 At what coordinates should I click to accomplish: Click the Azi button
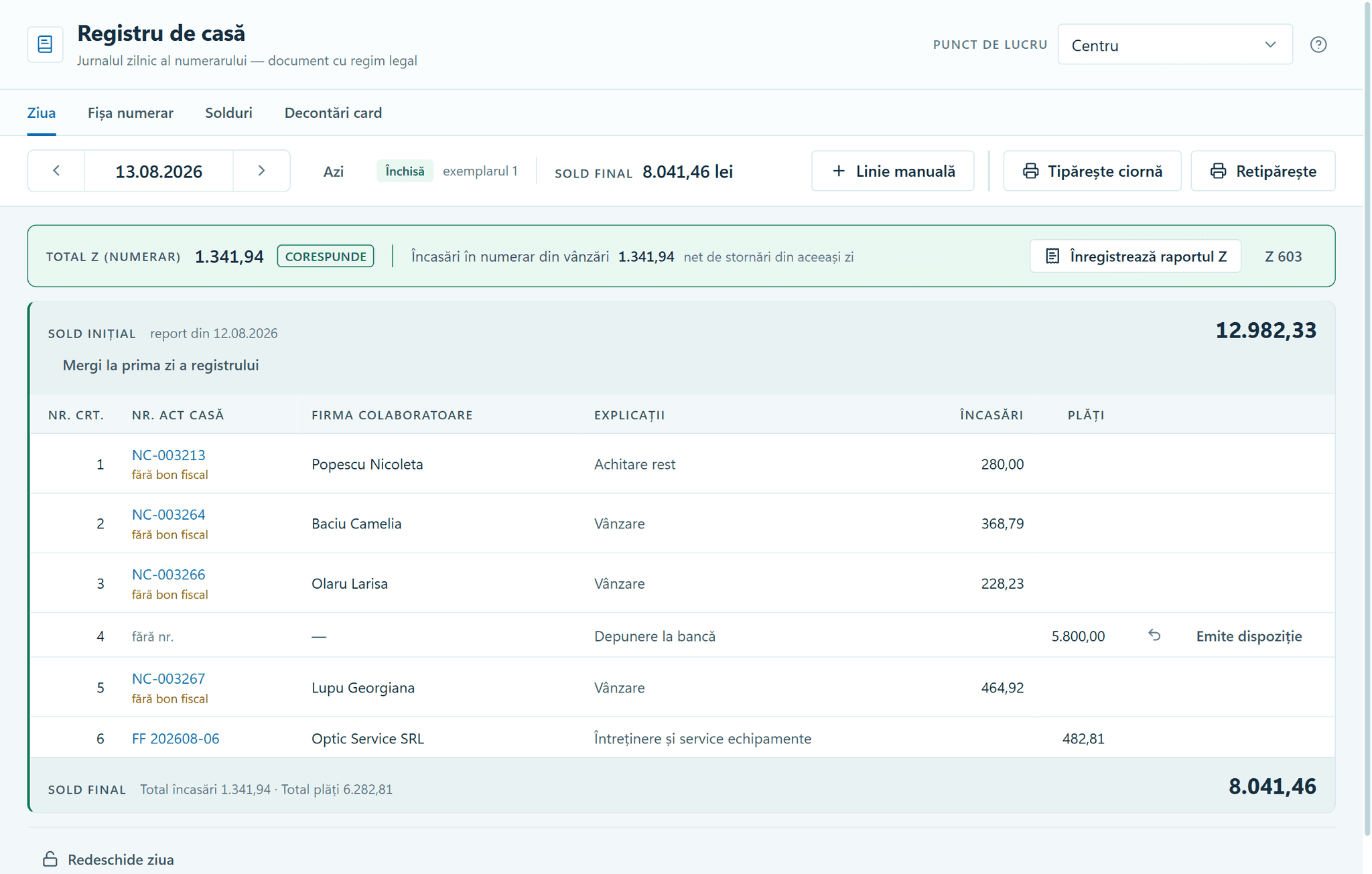pos(334,171)
